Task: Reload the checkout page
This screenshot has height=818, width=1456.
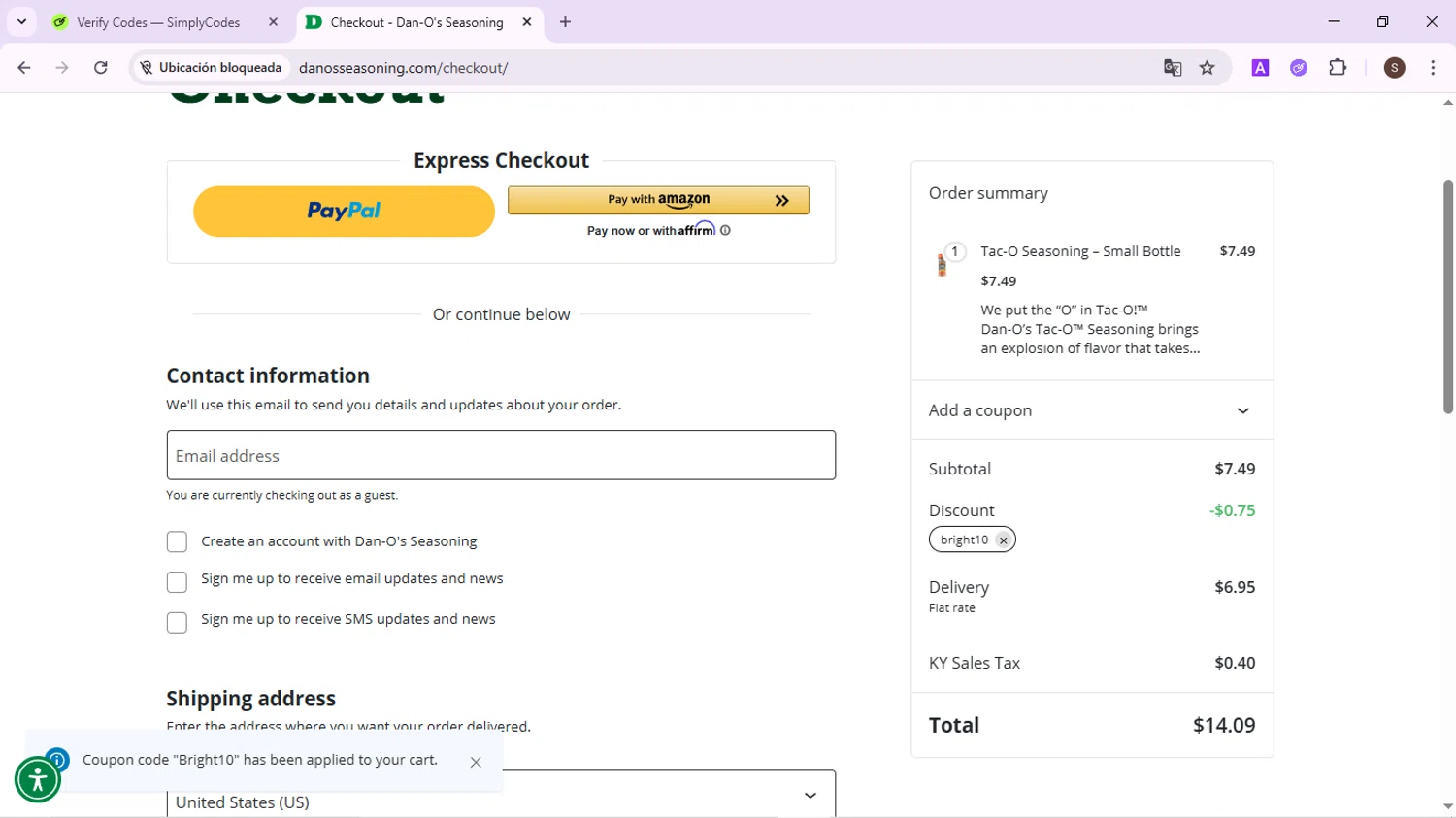Action: [101, 68]
